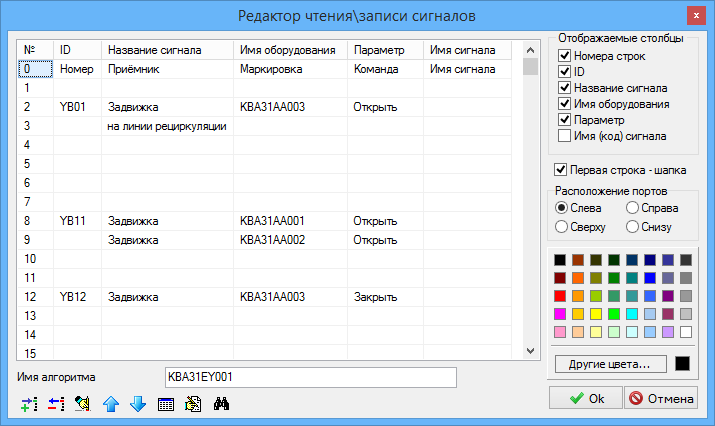This screenshot has width=715, height=426.
Task: Enable the 'Имя (код) сигнала' checkbox
Action: point(564,136)
